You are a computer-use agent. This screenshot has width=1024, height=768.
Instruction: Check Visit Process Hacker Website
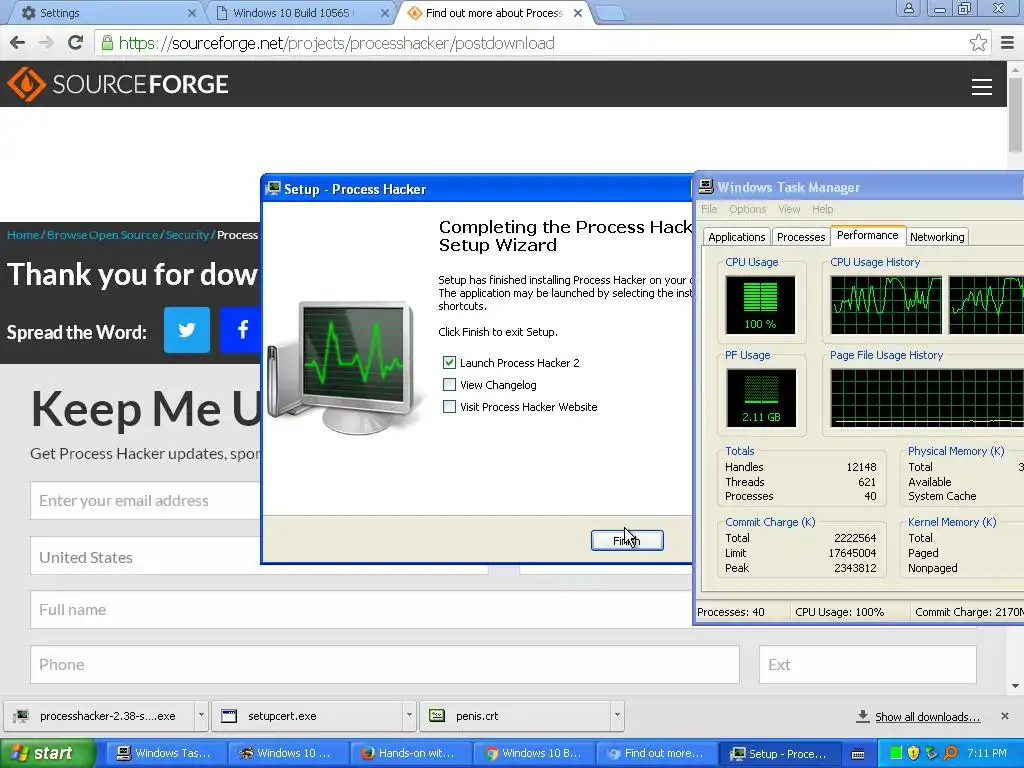pyautogui.click(x=449, y=407)
